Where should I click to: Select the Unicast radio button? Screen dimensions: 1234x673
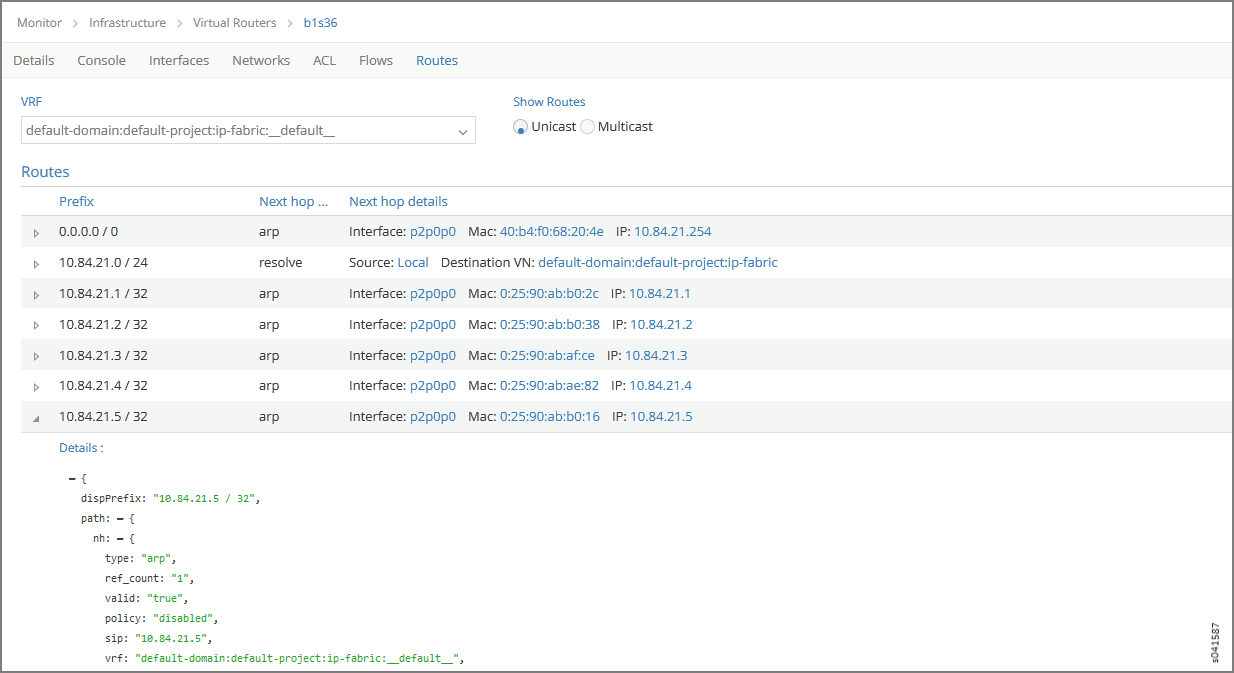(520, 127)
